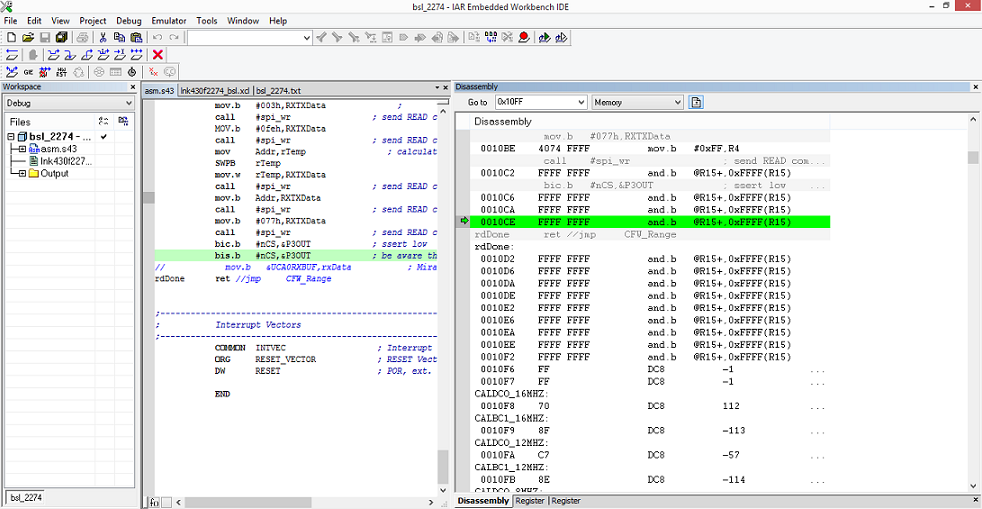This screenshot has height=509, width=982.
Task: Toggle the checkmark beside bsl_2274 project
Action: (103, 136)
